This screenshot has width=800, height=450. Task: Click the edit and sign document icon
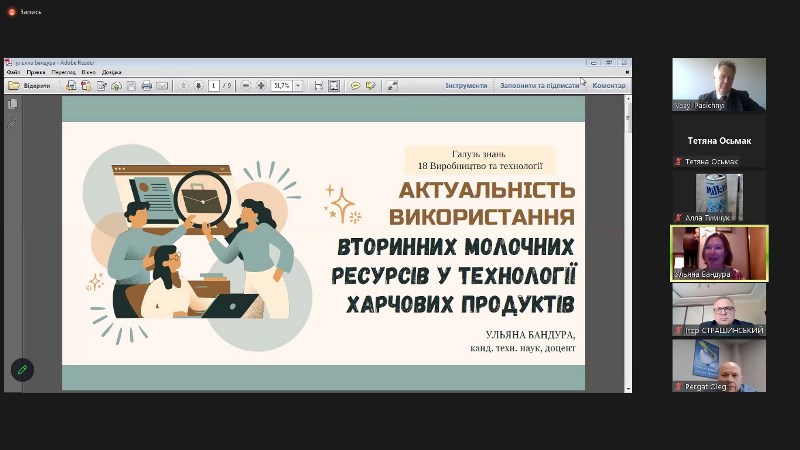[x=102, y=86]
